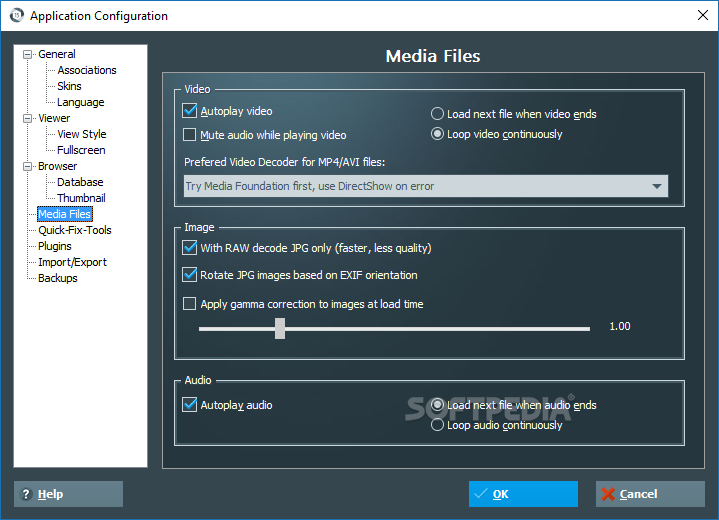This screenshot has width=719, height=520.
Task: Select Loop video continuously
Action: pyautogui.click(x=437, y=134)
